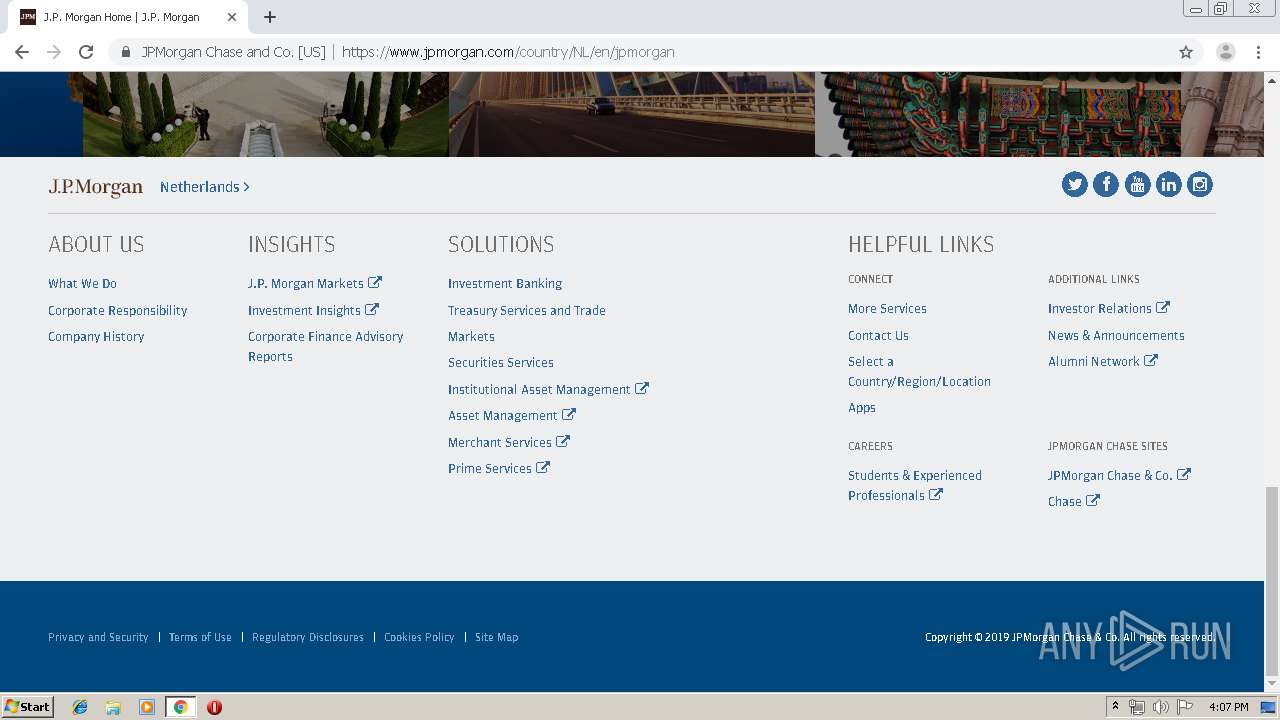The image size is (1280, 720).
Task: Open Prime Services external link
Action: [499, 469]
